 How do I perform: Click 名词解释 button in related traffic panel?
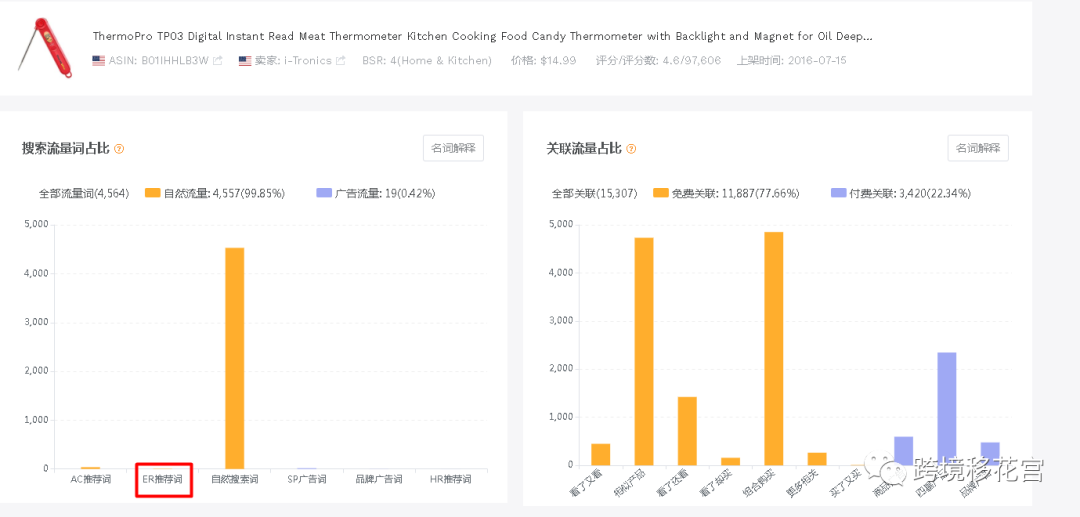click(977, 148)
